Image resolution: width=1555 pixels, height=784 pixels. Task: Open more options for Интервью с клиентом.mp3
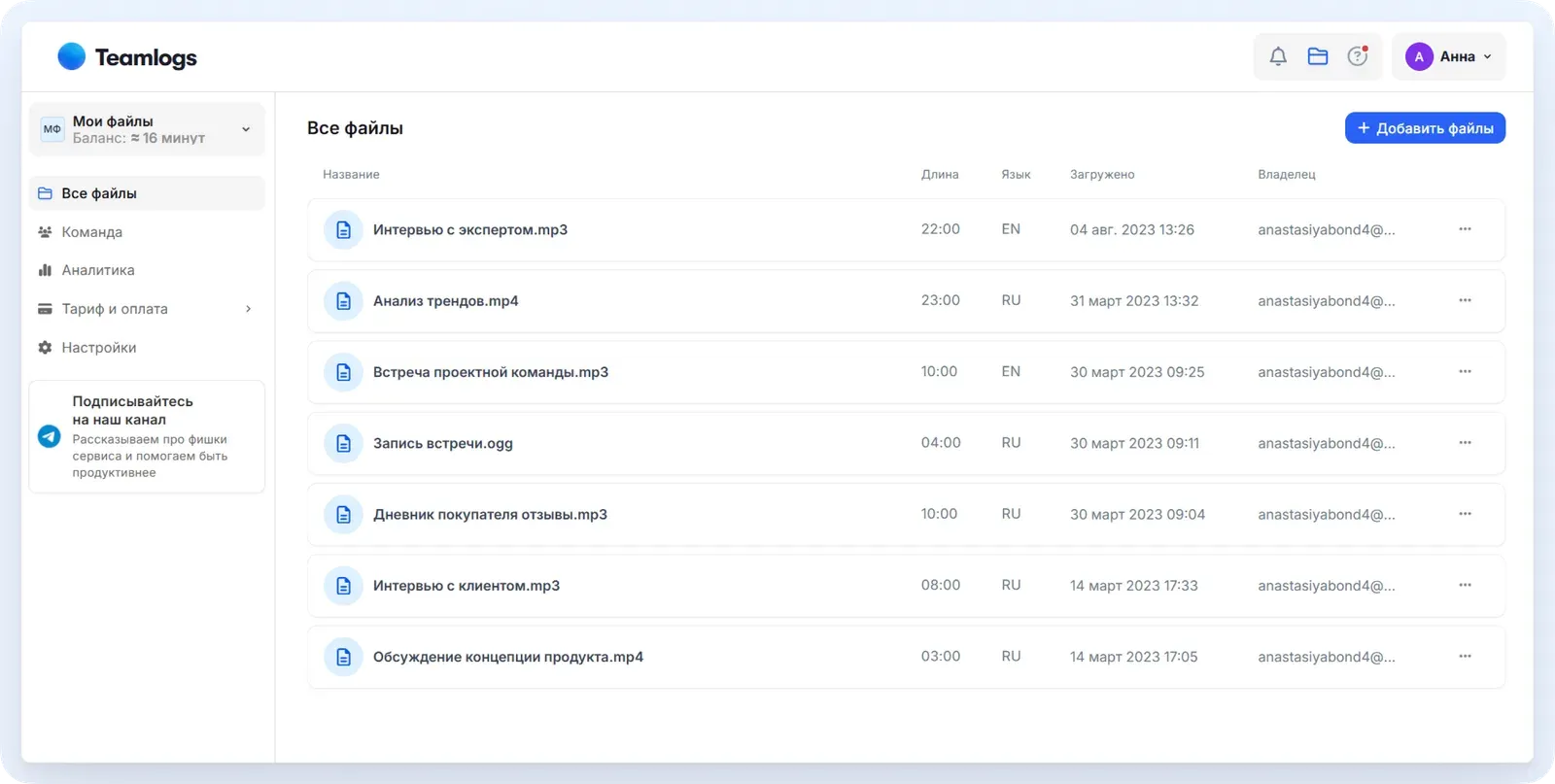pos(1465,585)
